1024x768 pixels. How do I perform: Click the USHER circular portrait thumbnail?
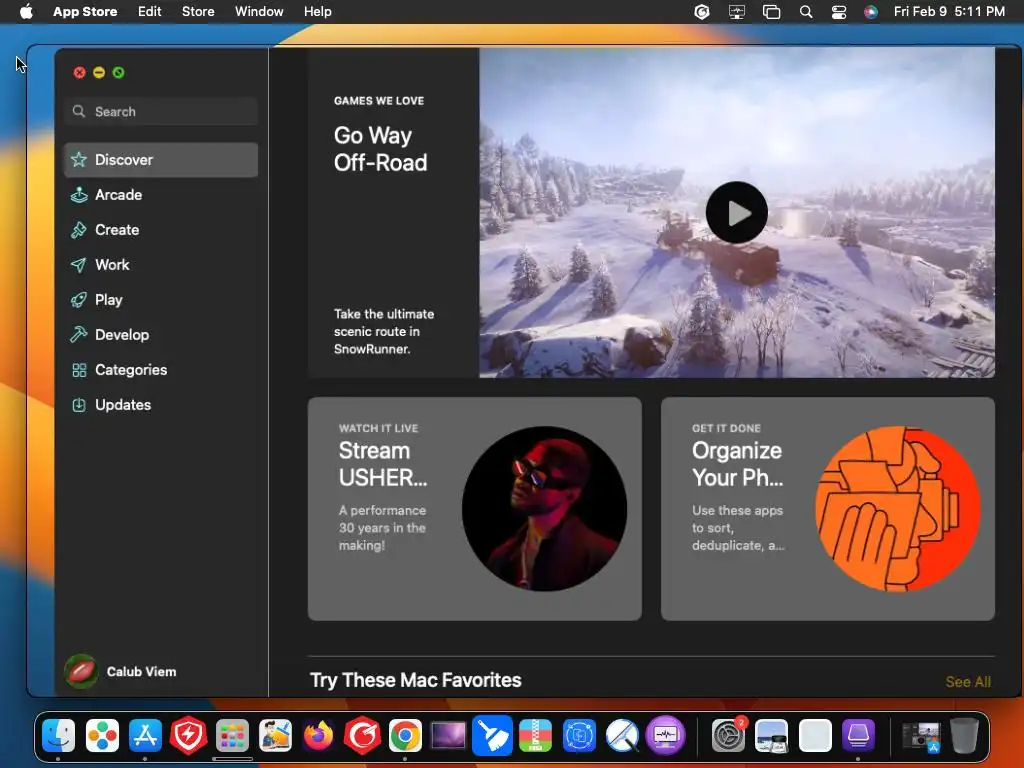coord(545,509)
